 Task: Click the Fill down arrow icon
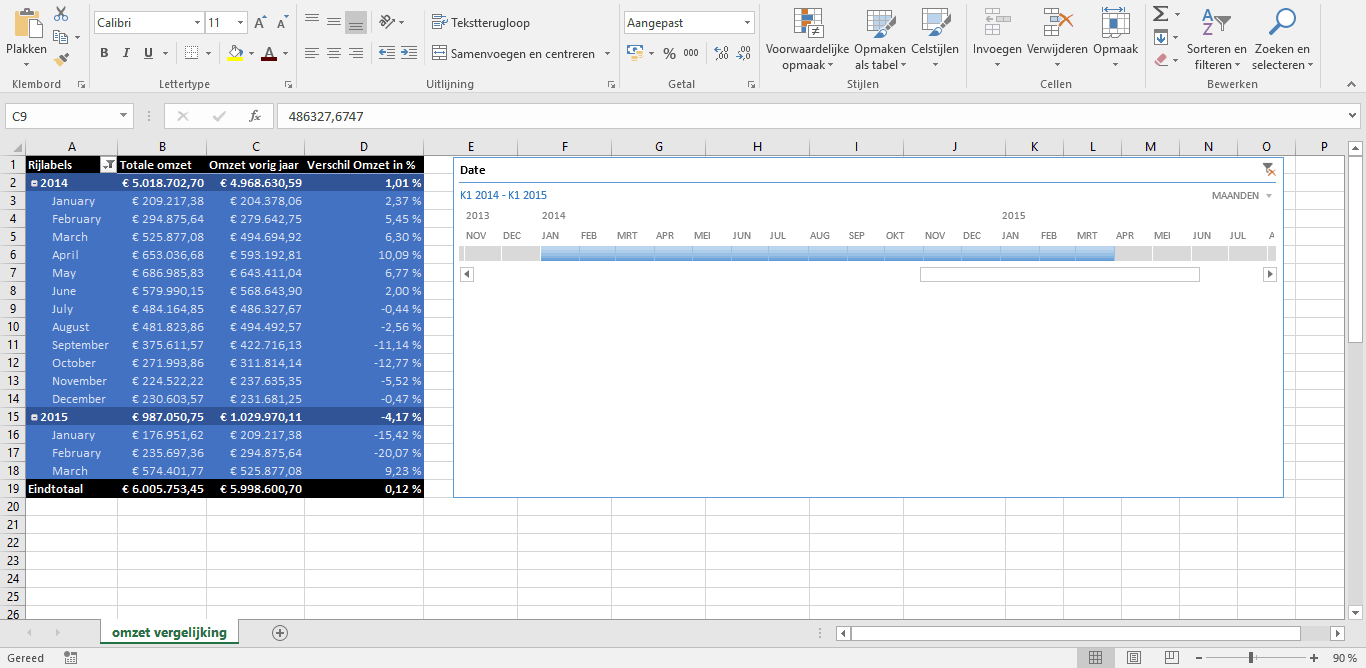1160,37
